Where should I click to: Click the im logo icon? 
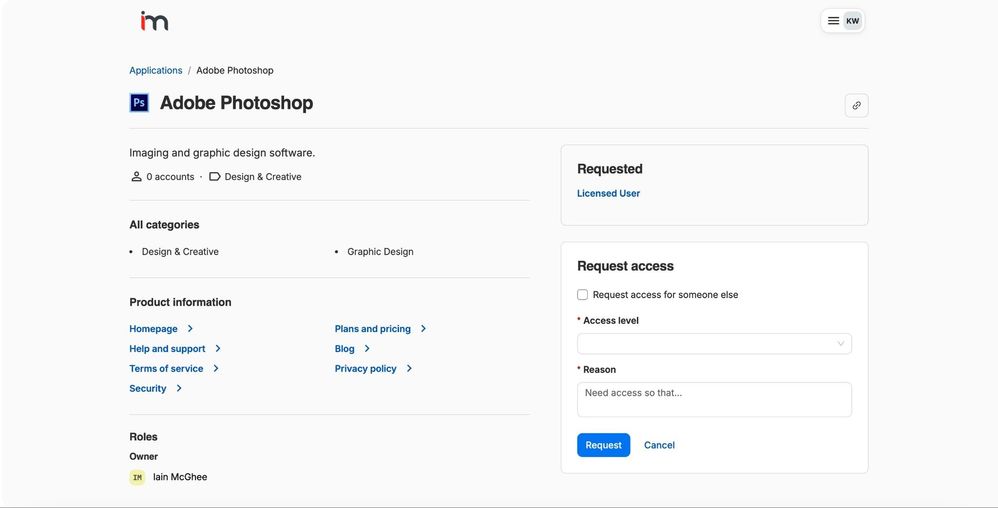pyautogui.click(x=154, y=21)
